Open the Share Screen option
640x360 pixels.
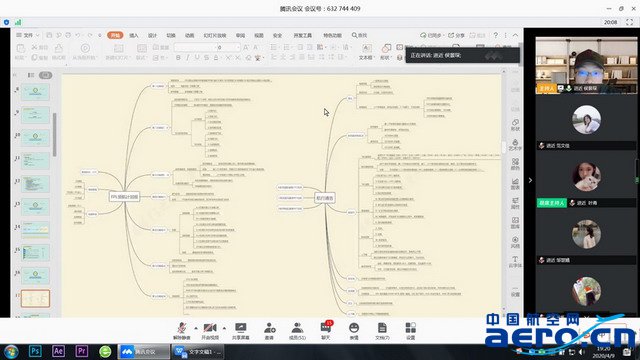(x=240, y=331)
